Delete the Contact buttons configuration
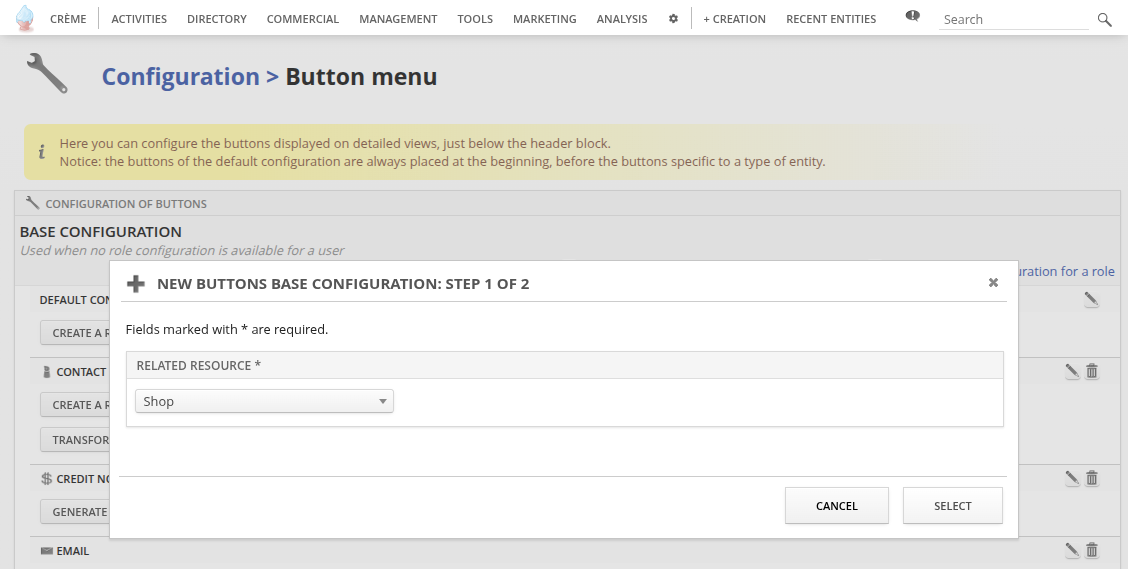Screen dimensions: 1128x569 [x=1092, y=371]
